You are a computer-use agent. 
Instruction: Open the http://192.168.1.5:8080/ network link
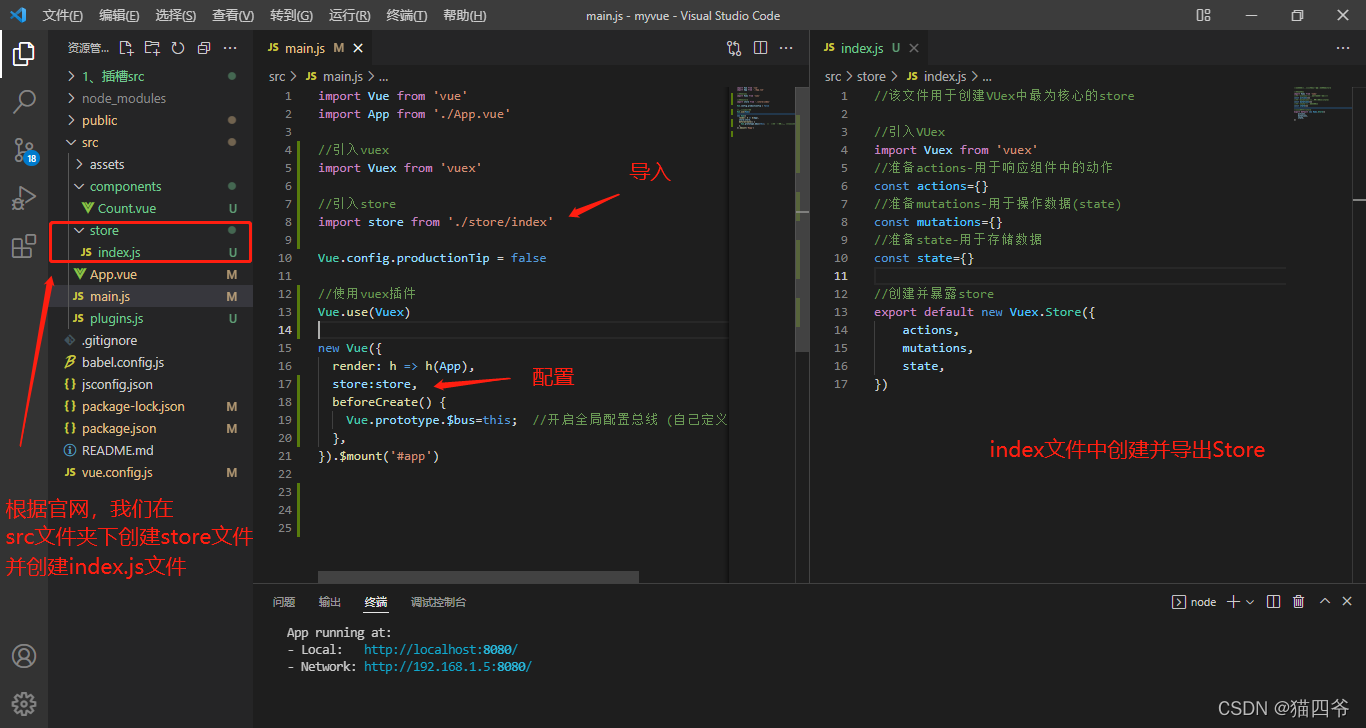click(448, 667)
